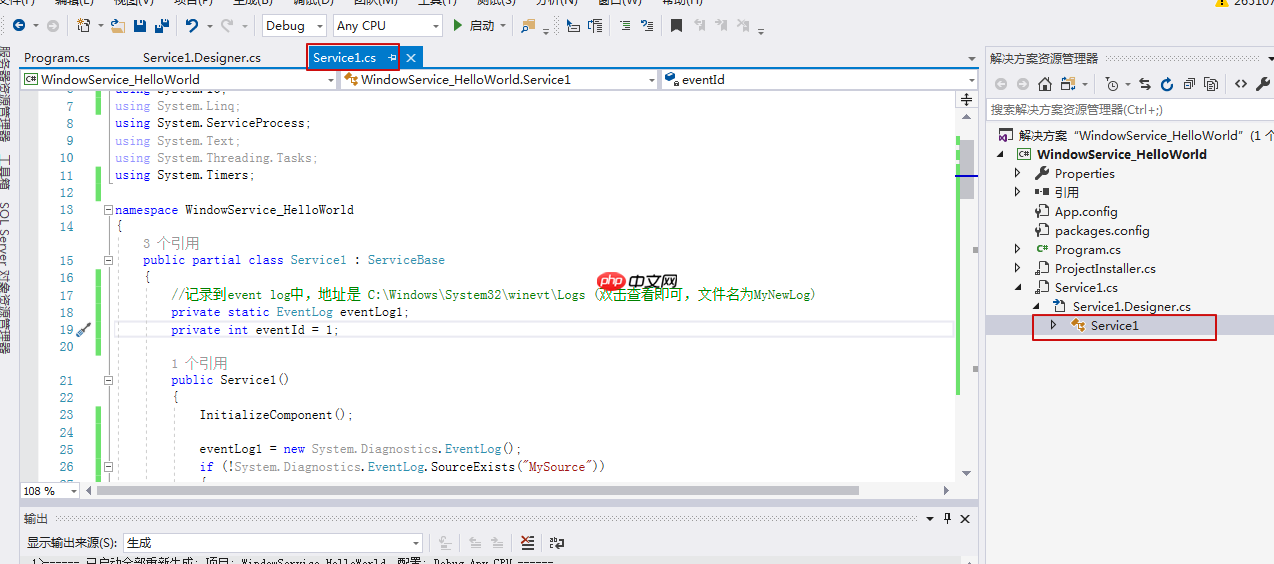This screenshot has width=1274, height=564.
Task: Switch to the Service1.Designer.cs tab
Action: click(202, 58)
